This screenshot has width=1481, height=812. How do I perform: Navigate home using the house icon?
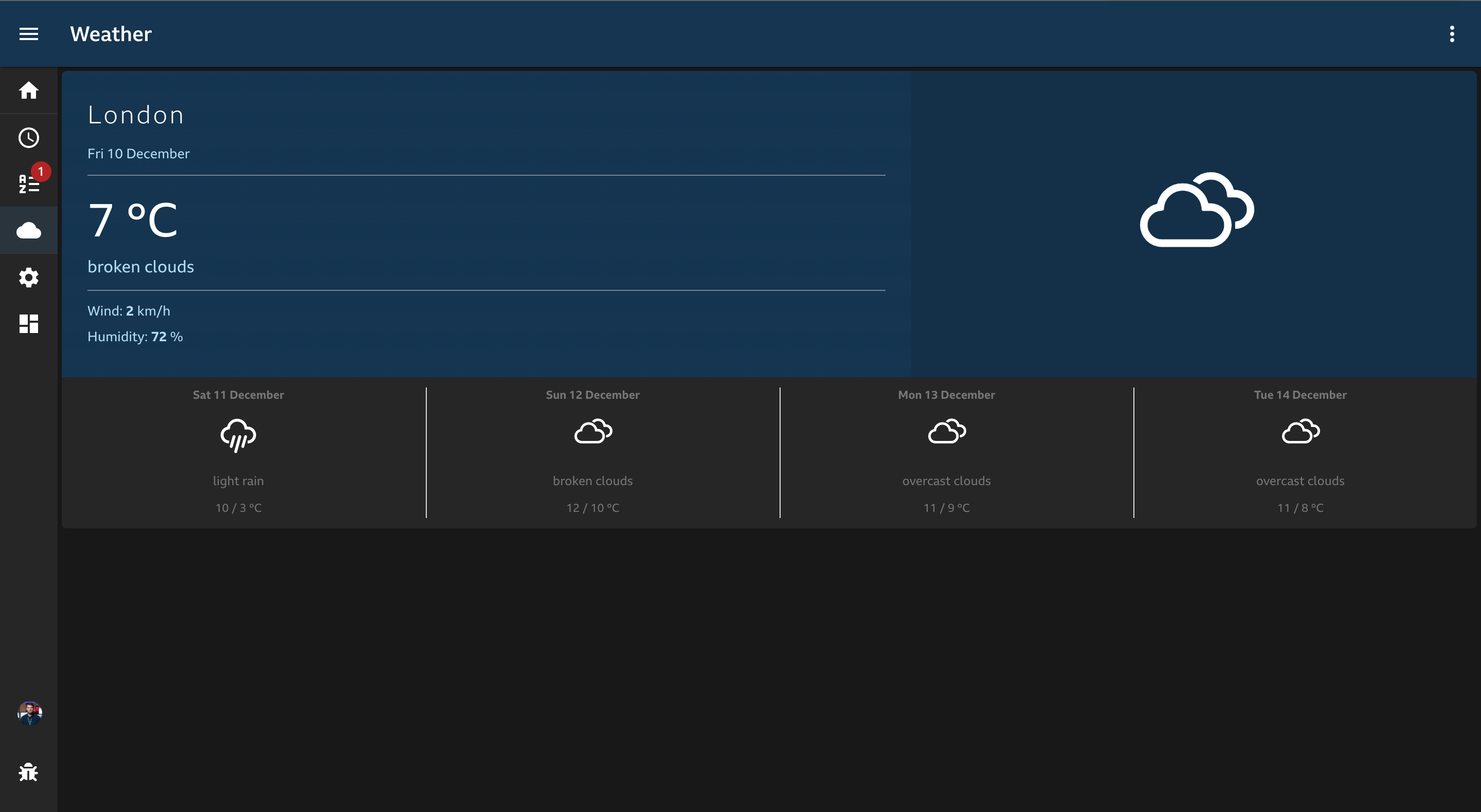29,91
